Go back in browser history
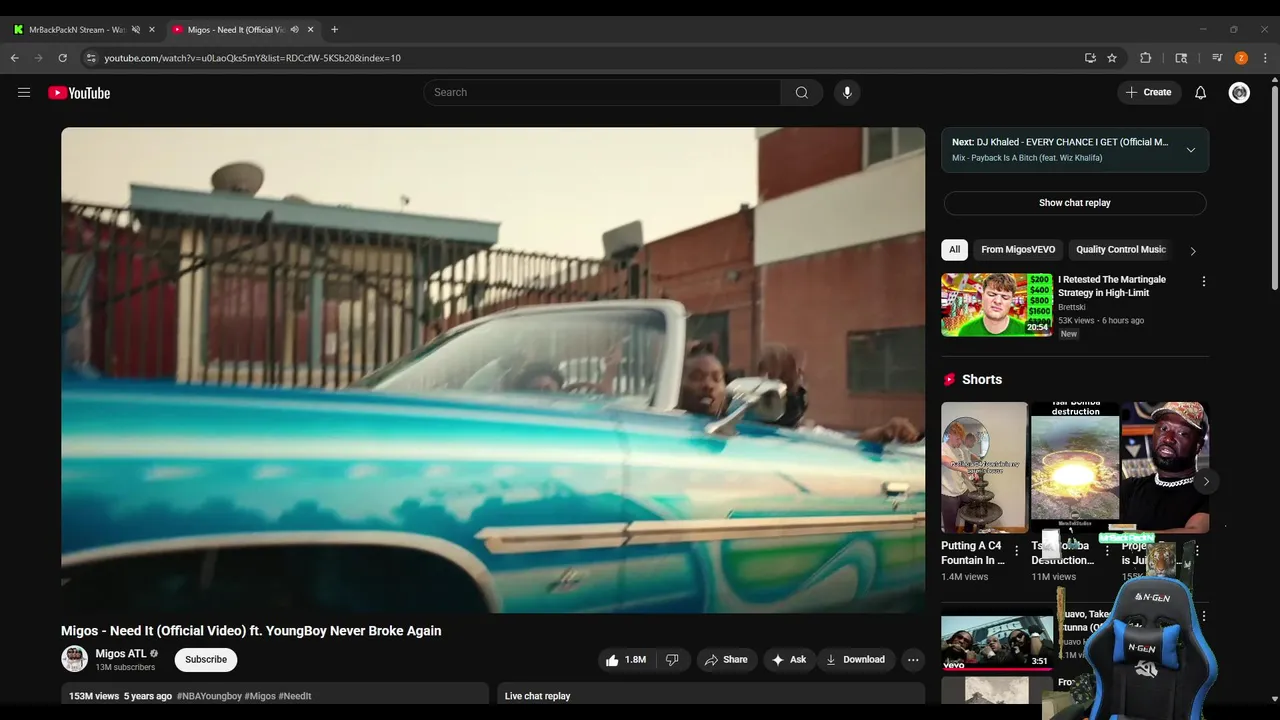This screenshot has height=720, width=1280. [14, 58]
